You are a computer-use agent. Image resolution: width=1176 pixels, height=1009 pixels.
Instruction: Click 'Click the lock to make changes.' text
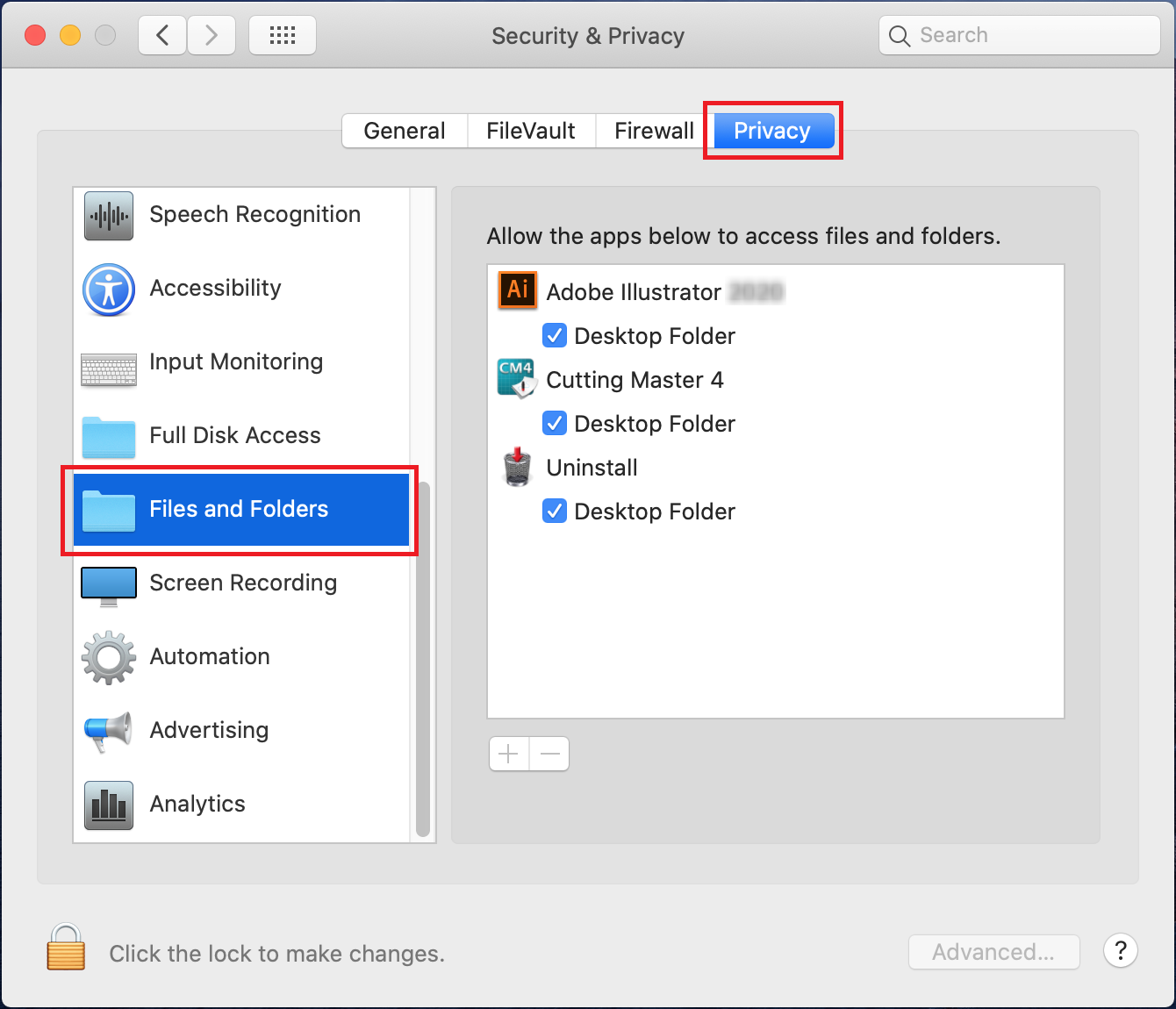(x=276, y=954)
